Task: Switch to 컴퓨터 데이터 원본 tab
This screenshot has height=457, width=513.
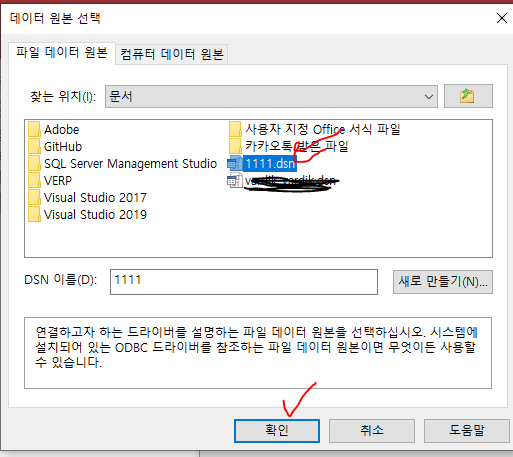Action: [x=171, y=54]
